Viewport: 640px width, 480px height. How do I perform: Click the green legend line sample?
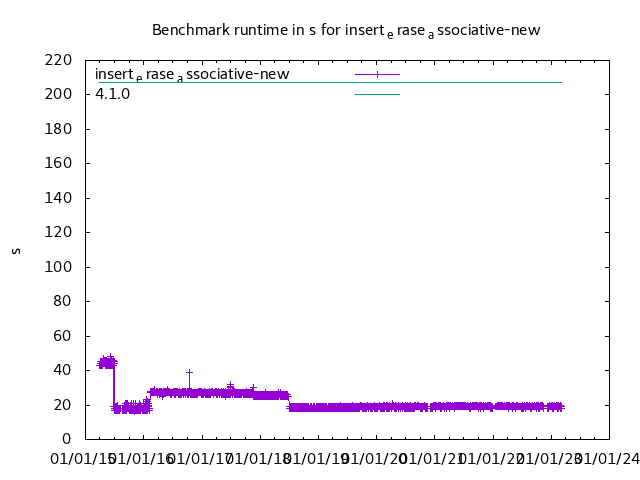point(377,94)
